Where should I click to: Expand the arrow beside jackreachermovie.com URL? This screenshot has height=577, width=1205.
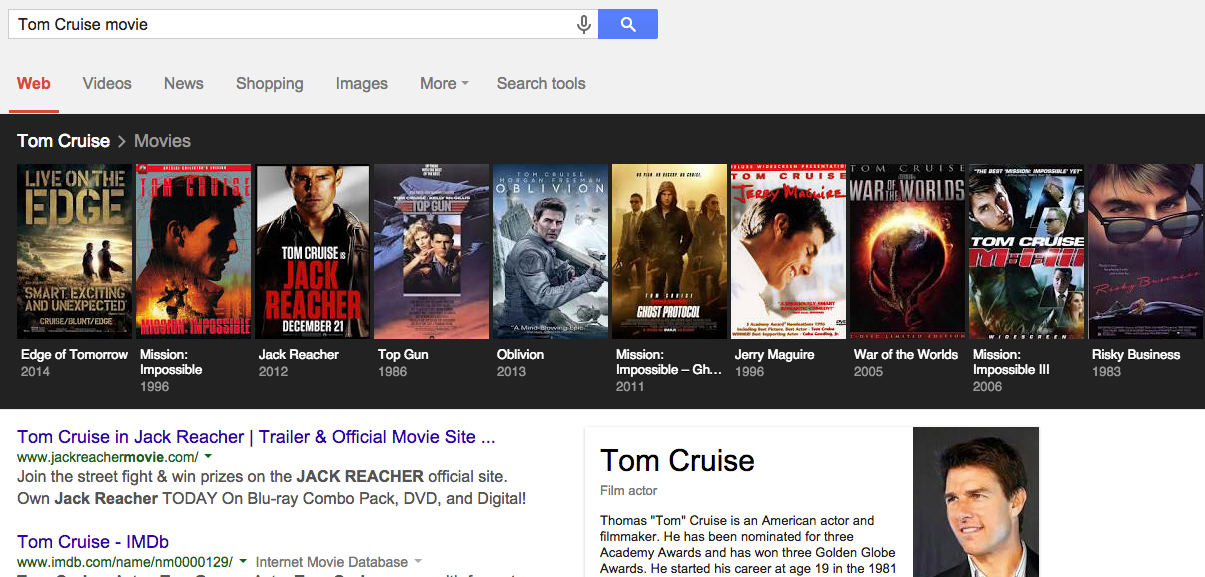point(206,458)
